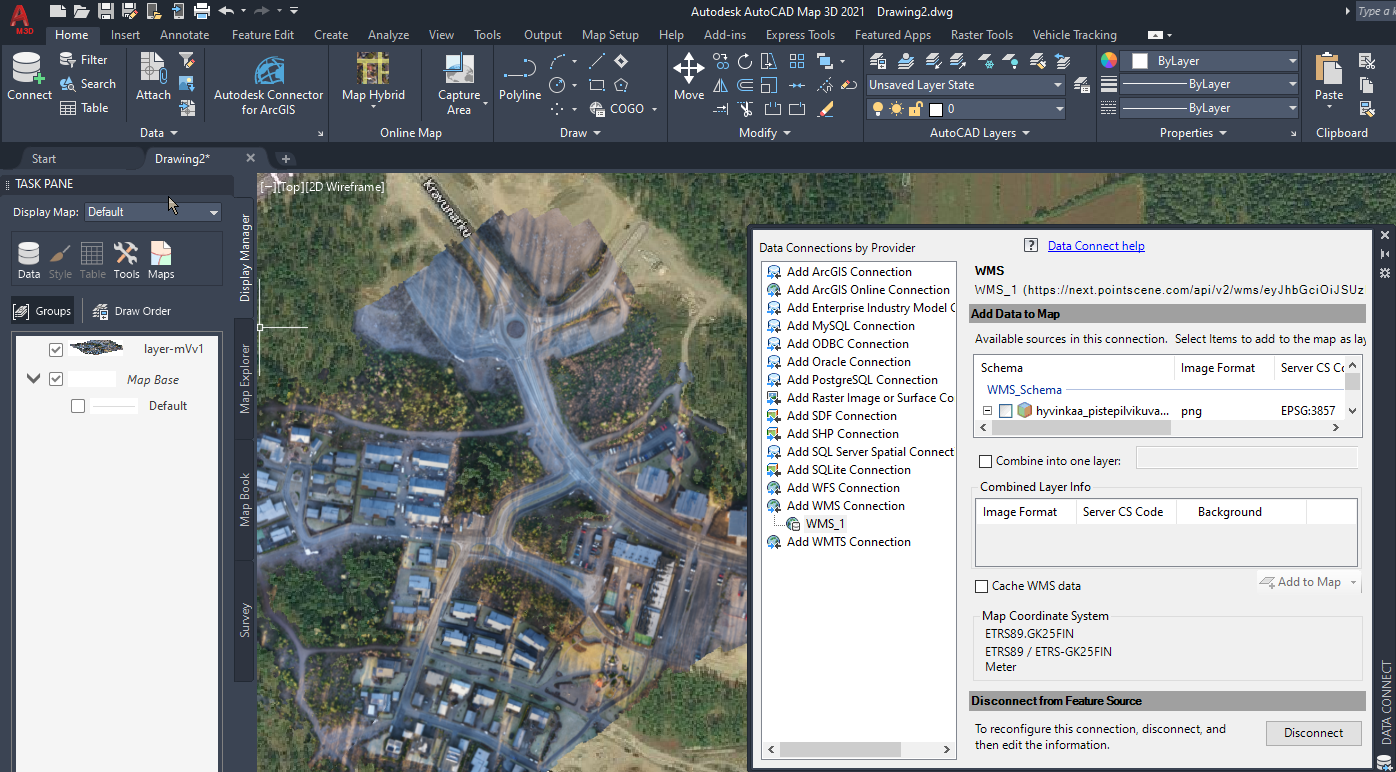Select the Rectangle draw tool
The image size is (1396, 772).
click(x=597, y=85)
